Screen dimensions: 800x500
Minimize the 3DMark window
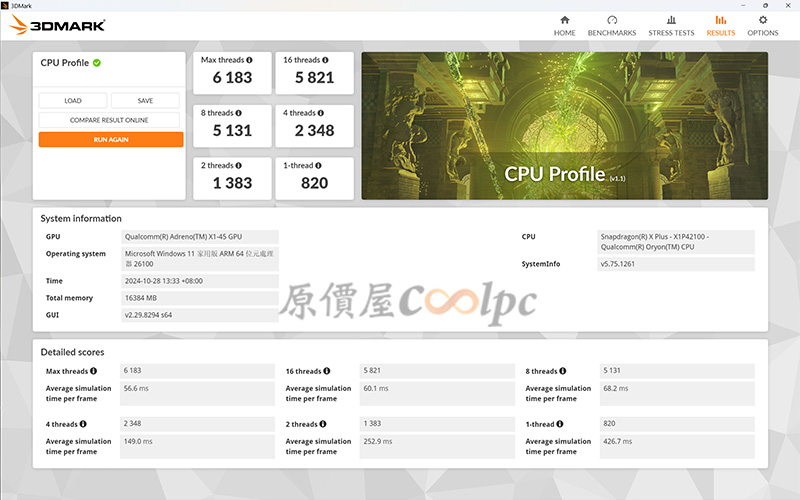(x=743, y=5)
